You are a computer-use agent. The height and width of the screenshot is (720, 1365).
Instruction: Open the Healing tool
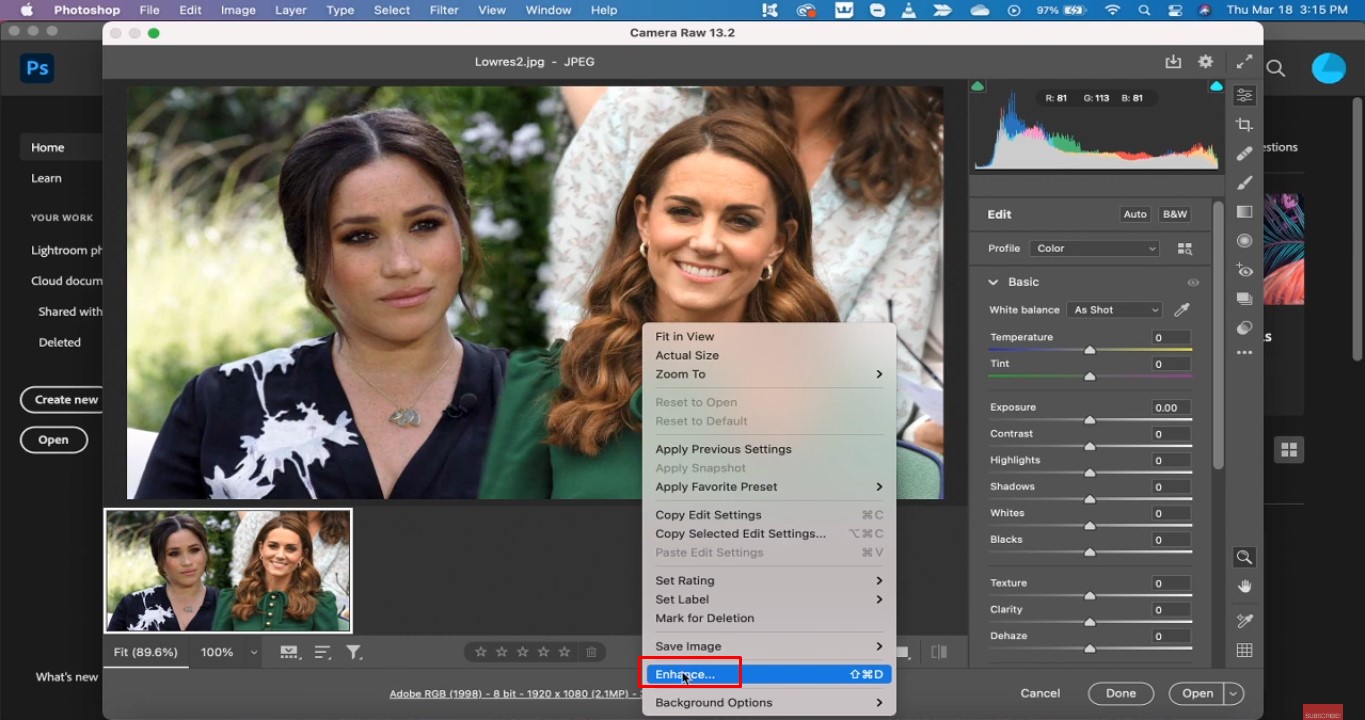click(1244, 153)
